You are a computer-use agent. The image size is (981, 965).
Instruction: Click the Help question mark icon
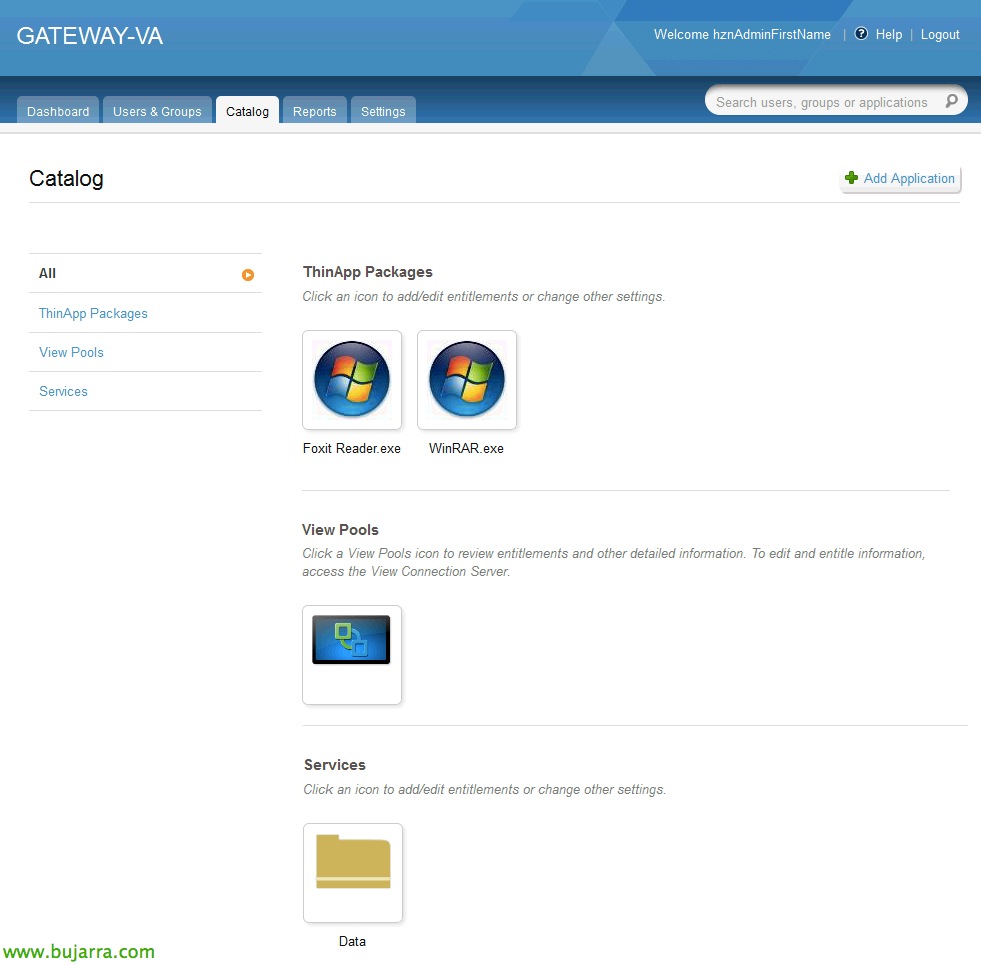(x=861, y=34)
